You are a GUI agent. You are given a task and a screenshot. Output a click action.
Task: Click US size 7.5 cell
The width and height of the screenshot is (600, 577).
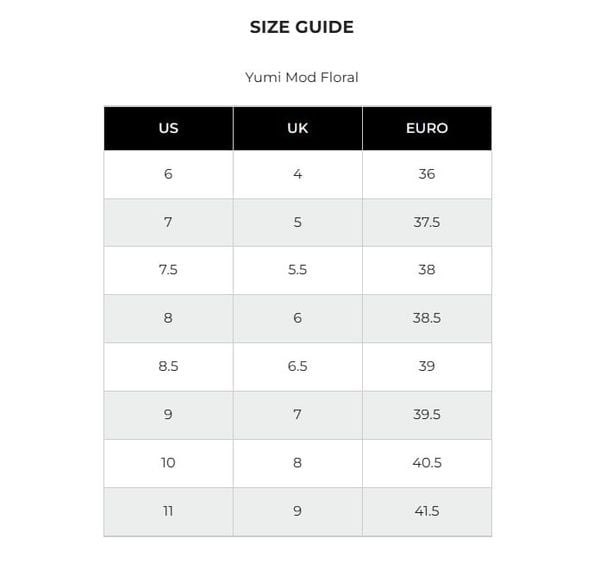pyautogui.click(x=168, y=270)
